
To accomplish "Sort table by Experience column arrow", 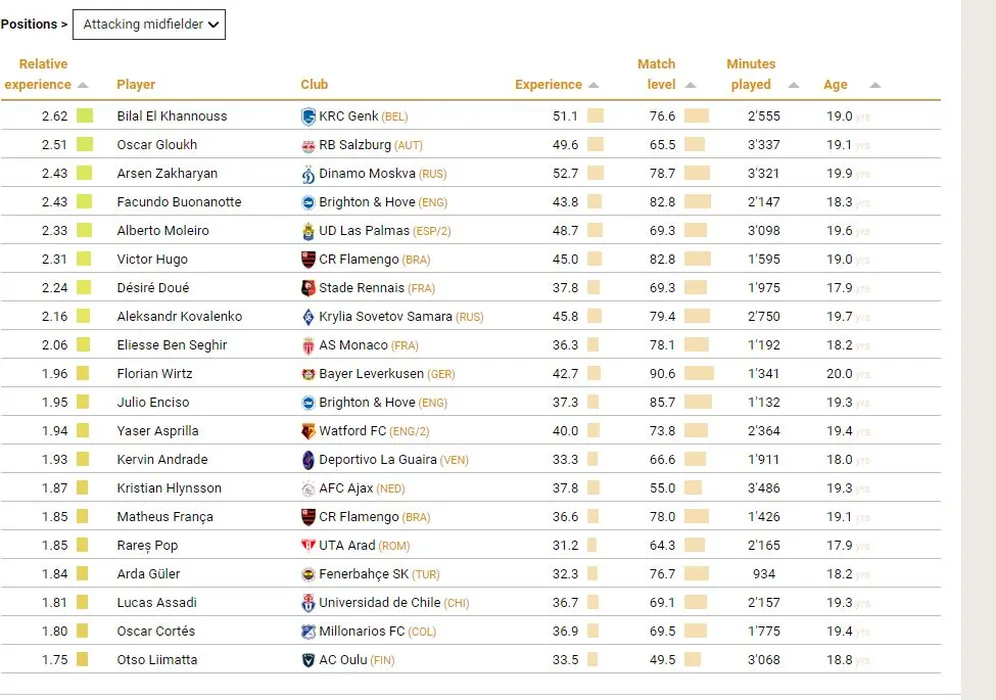I will [594, 86].
